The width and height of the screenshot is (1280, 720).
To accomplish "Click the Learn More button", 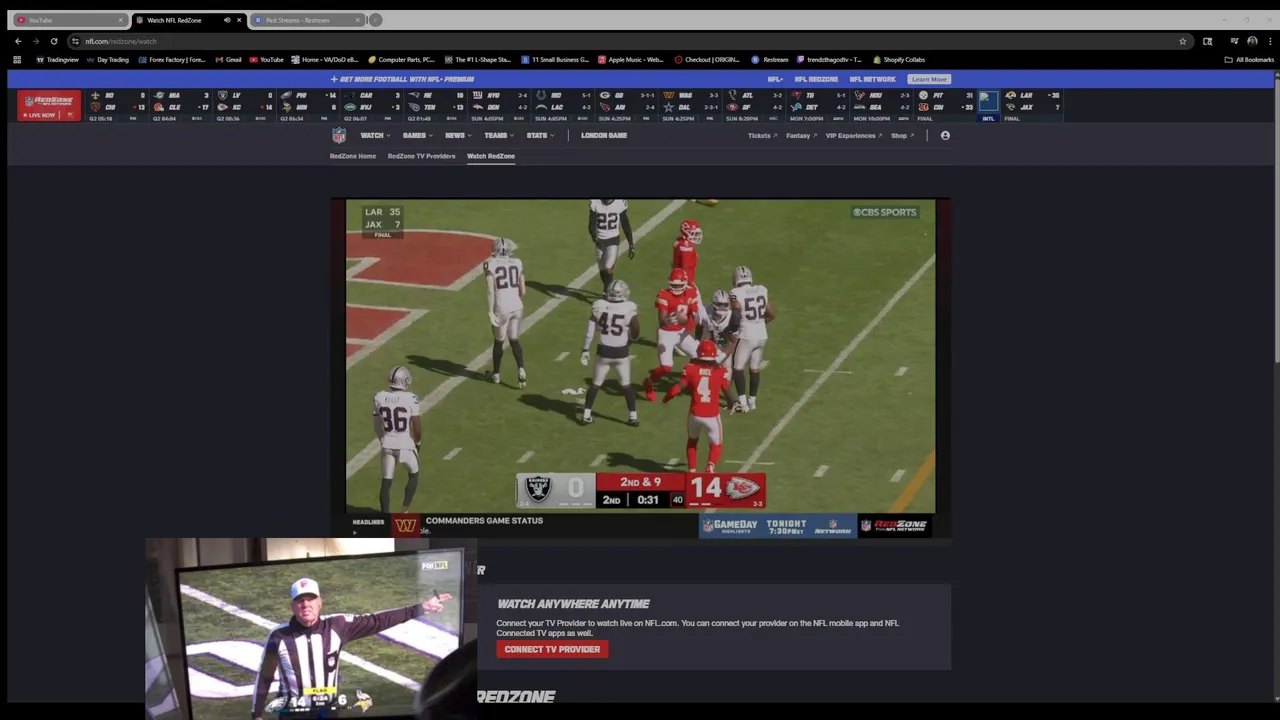I will pos(929,79).
